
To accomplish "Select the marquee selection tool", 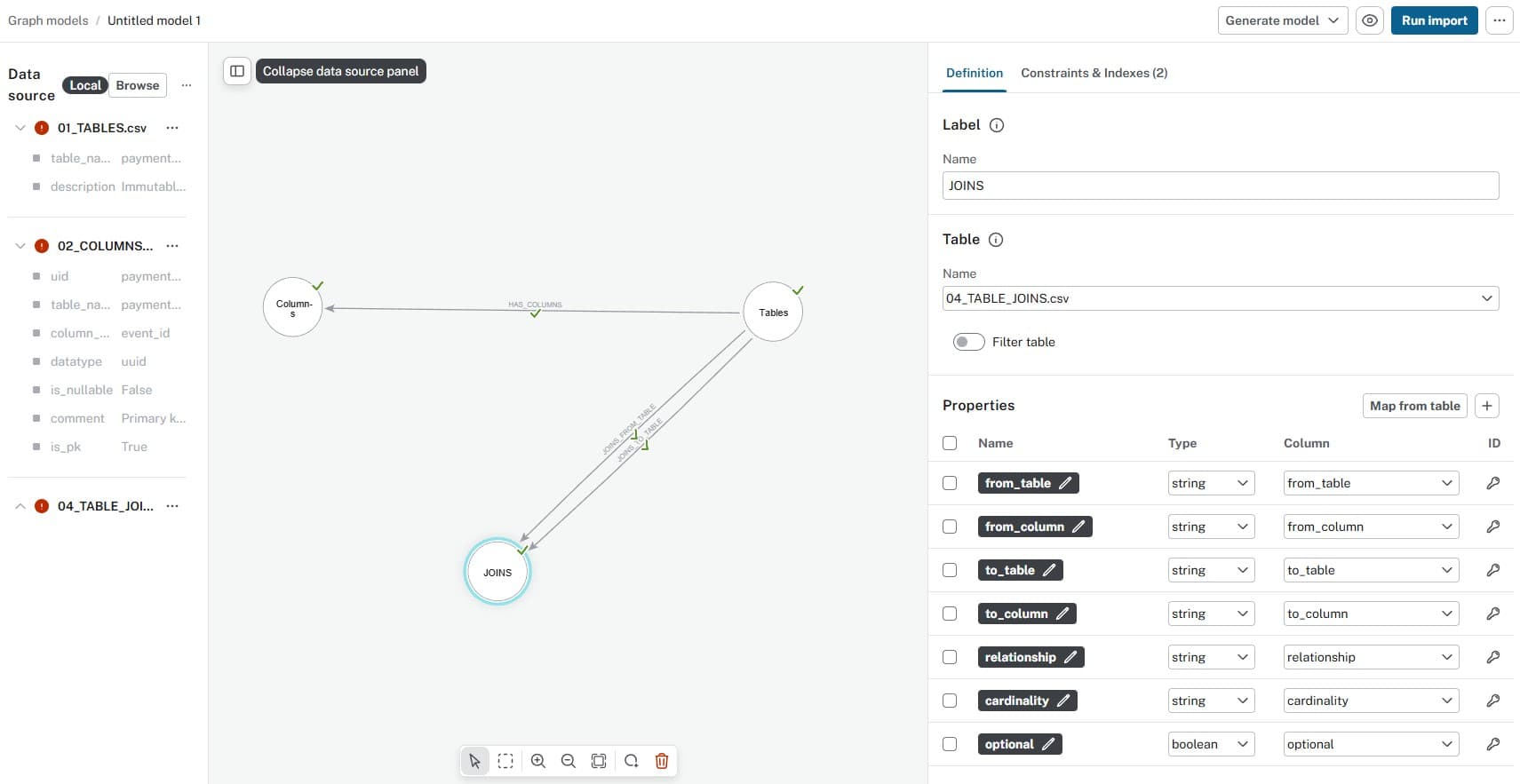I will coord(505,761).
